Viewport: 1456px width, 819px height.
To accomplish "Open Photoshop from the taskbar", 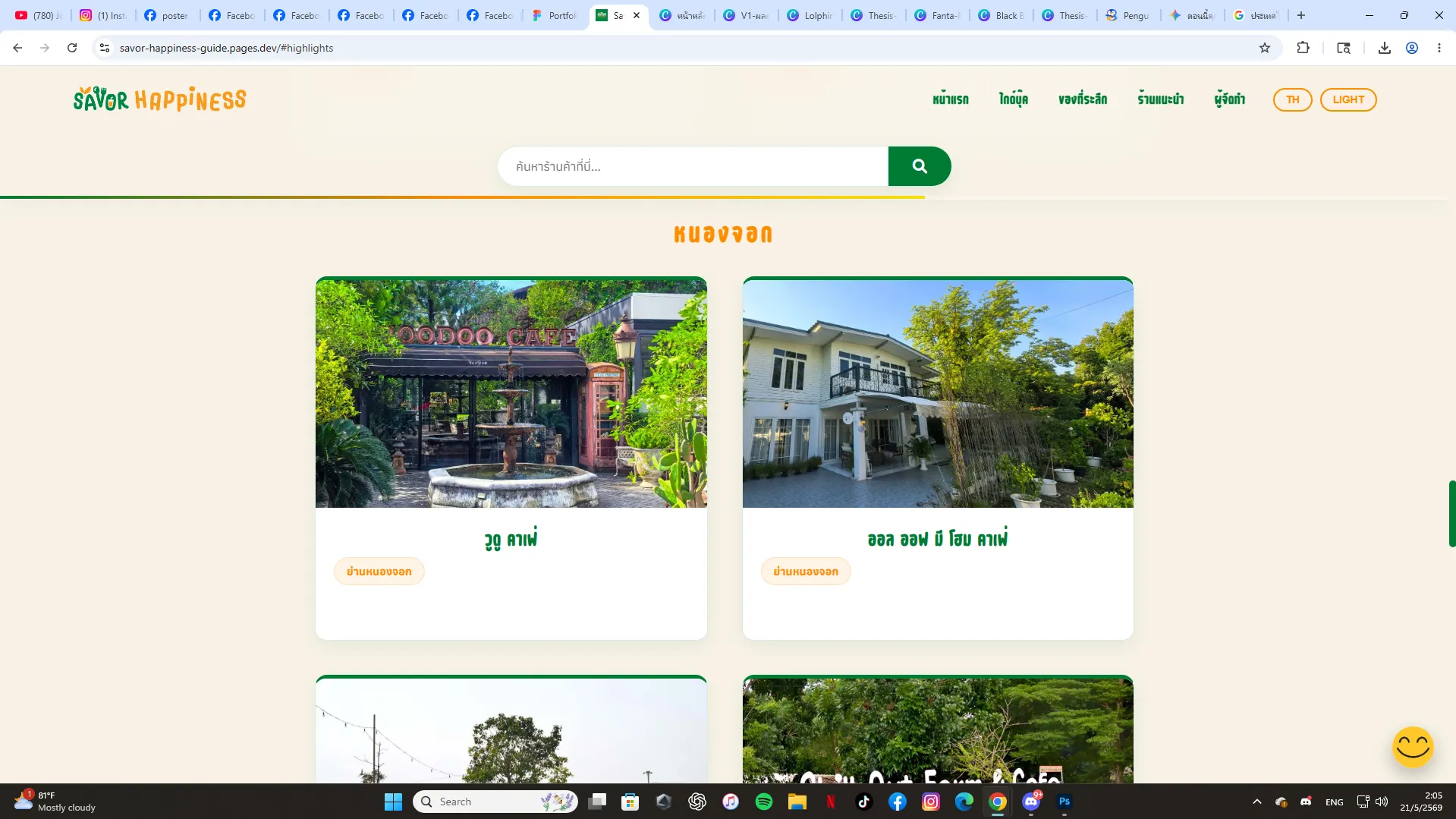I will coord(1064,802).
